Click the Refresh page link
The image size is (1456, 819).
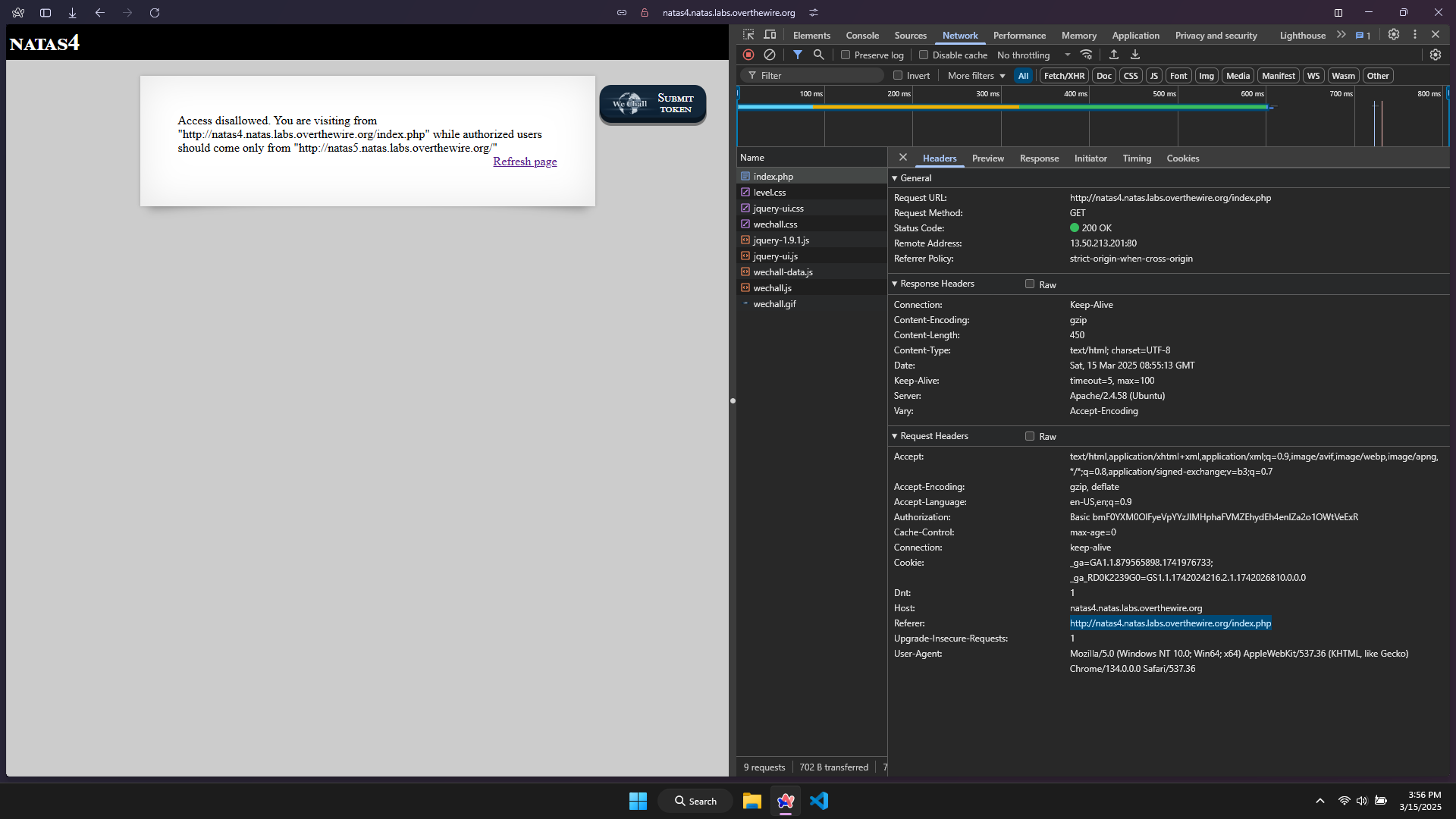(x=525, y=162)
